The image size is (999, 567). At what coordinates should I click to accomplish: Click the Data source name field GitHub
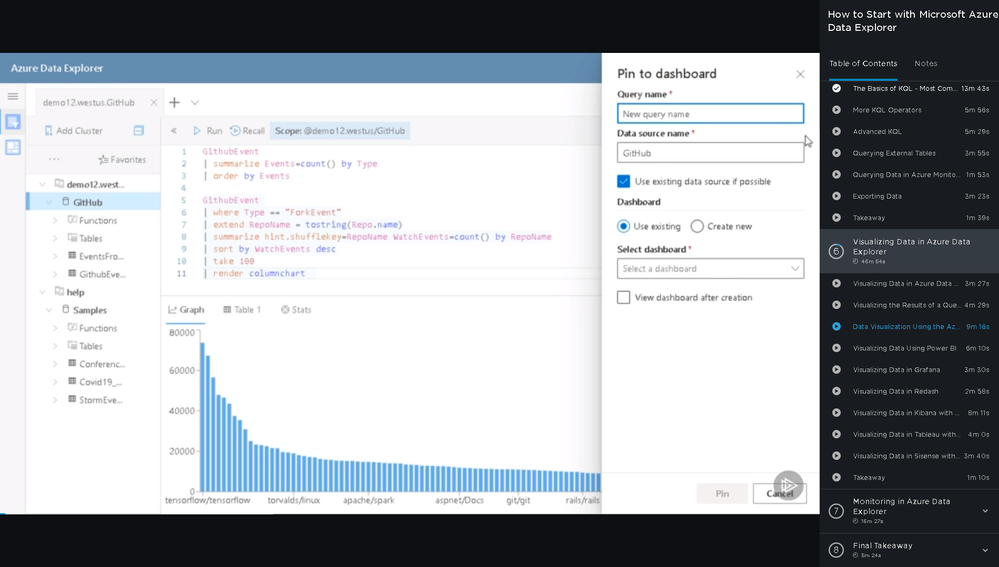(x=710, y=153)
